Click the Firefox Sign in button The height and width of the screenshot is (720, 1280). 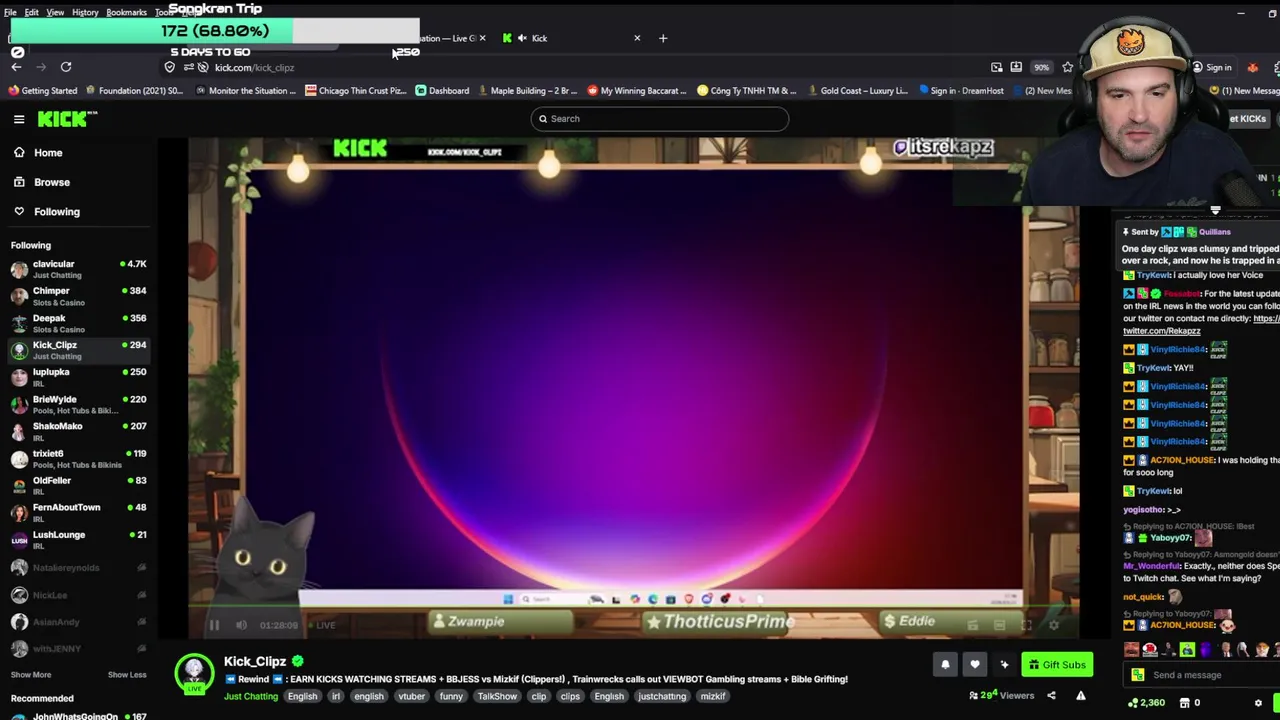(1211, 68)
